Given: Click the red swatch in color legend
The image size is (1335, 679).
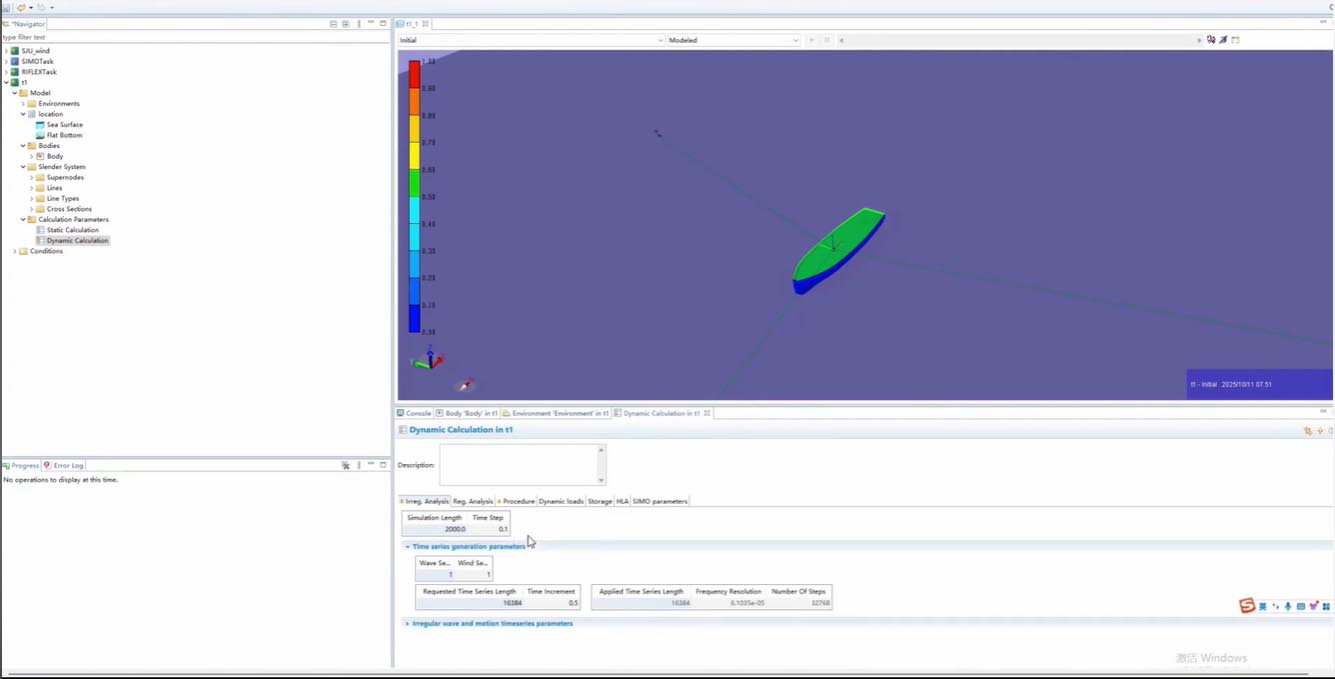Looking at the screenshot, I should (414, 75).
